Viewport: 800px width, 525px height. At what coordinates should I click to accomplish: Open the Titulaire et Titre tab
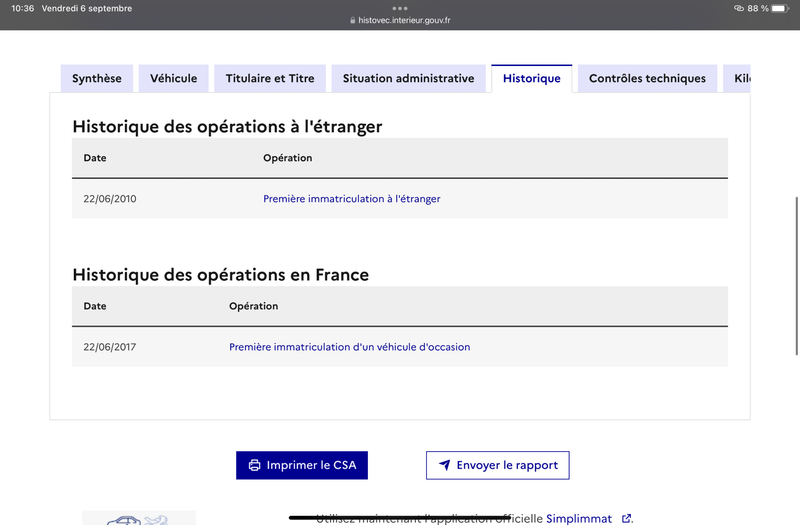(270, 79)
